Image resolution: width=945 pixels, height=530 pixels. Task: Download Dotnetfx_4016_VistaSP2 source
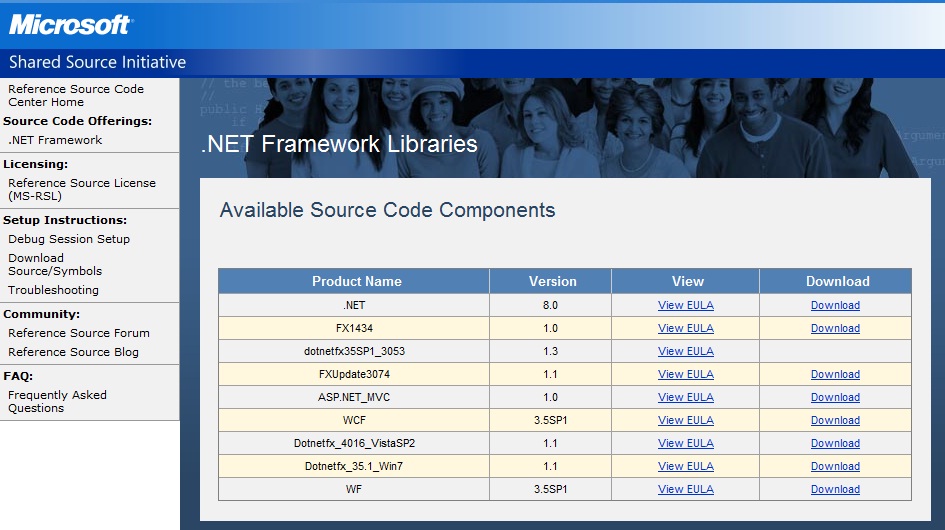(835, 443)
